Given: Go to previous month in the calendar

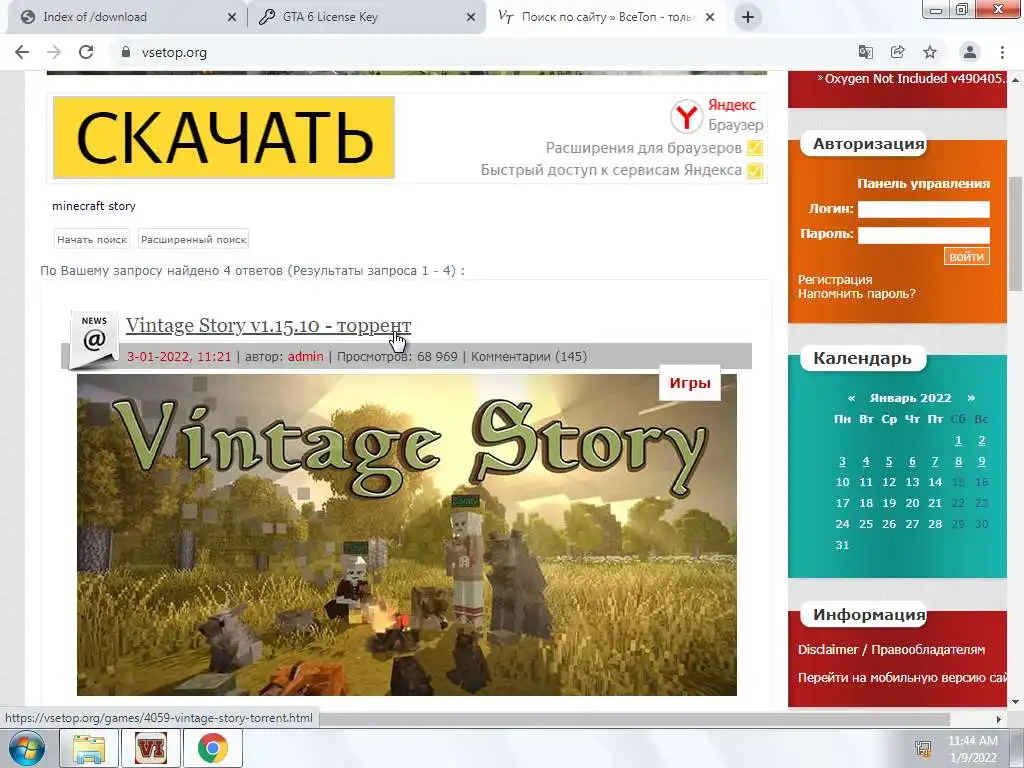Looking at the screenshot, I should pos(851,398).
